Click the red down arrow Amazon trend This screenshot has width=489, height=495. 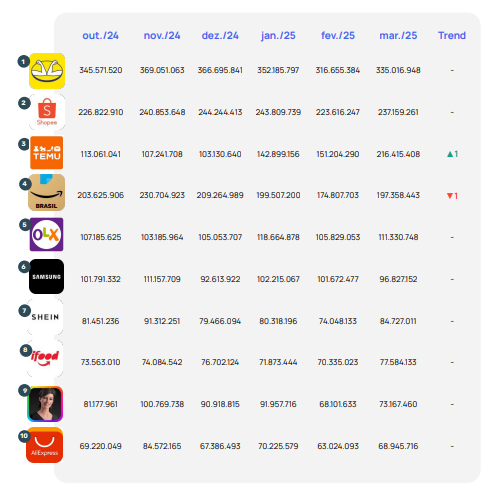tap(452, 196)
